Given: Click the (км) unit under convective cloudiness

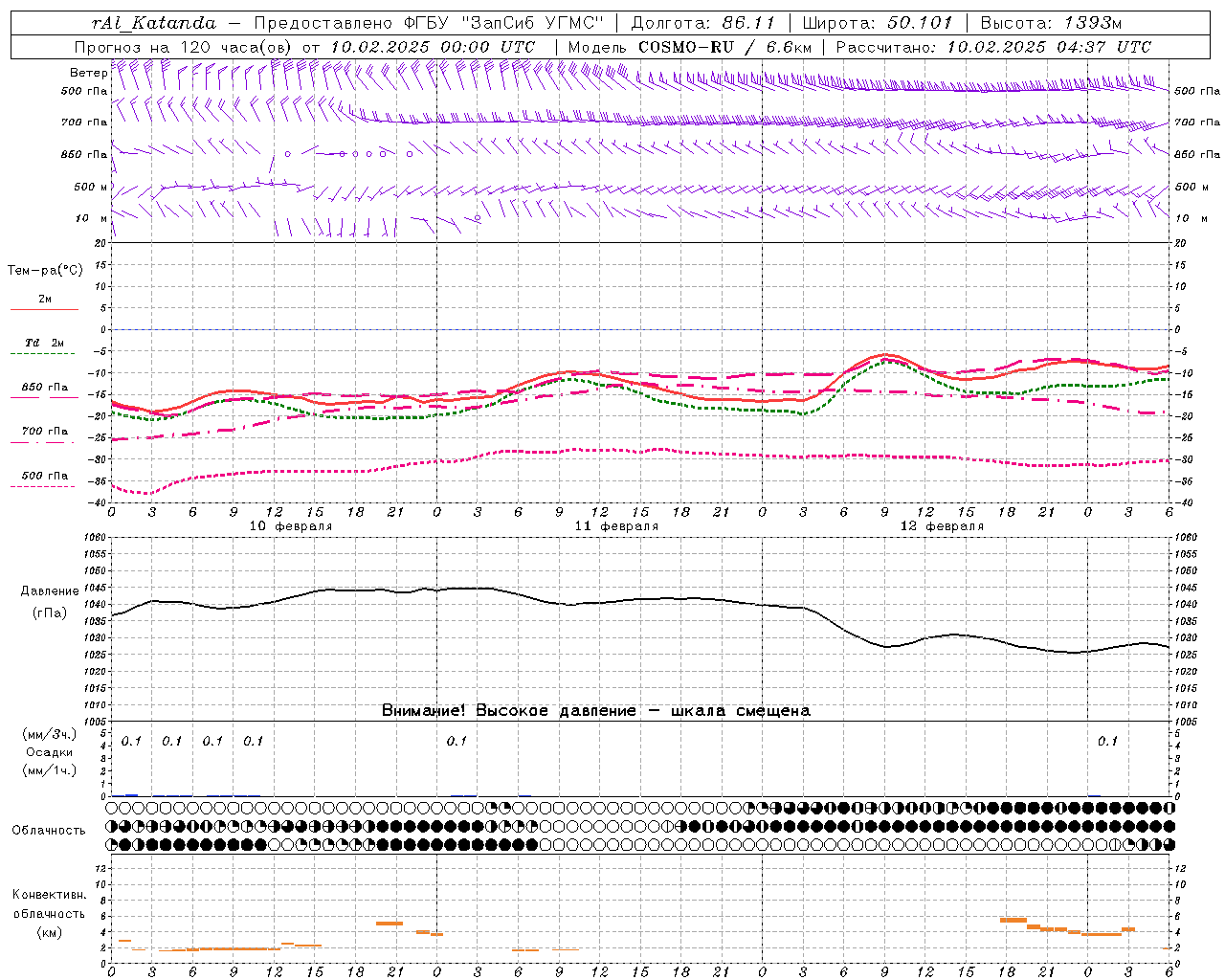Looking at the screenshot, I should [49, 932].
